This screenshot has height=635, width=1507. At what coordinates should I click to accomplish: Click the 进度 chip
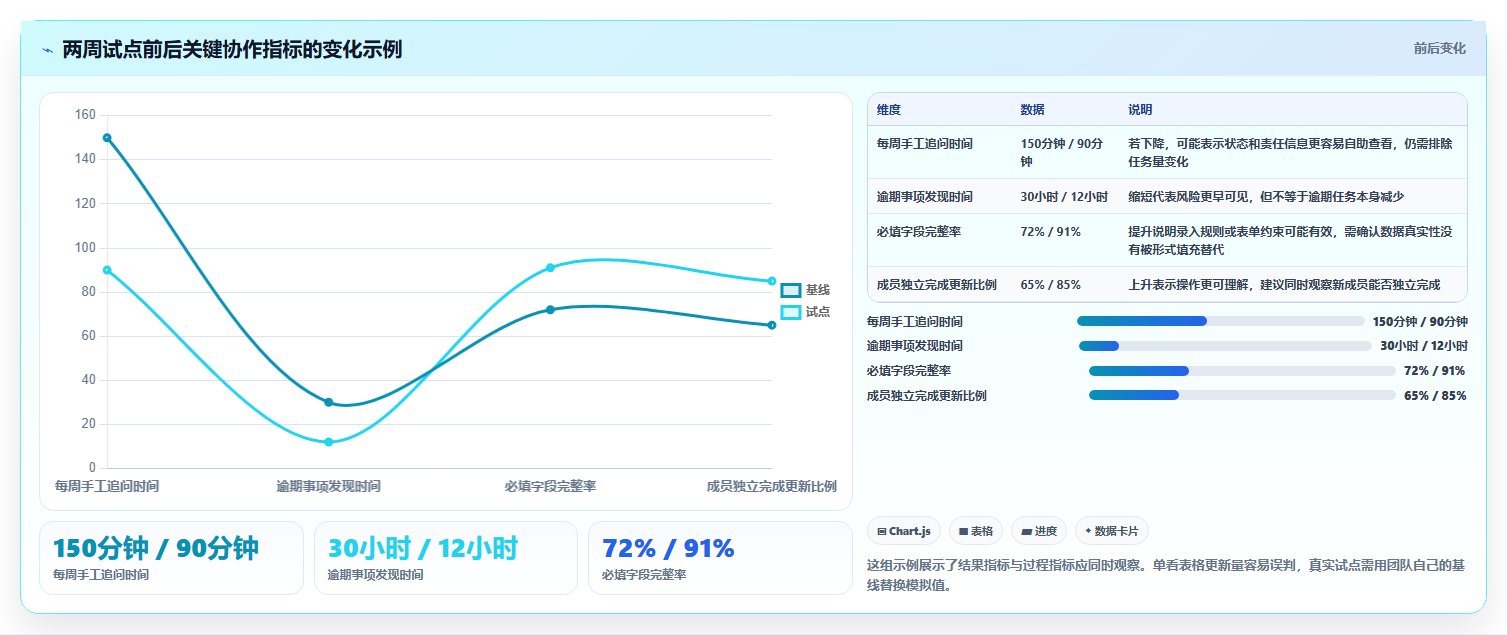pyautogui.click(x=1039, y=531)
